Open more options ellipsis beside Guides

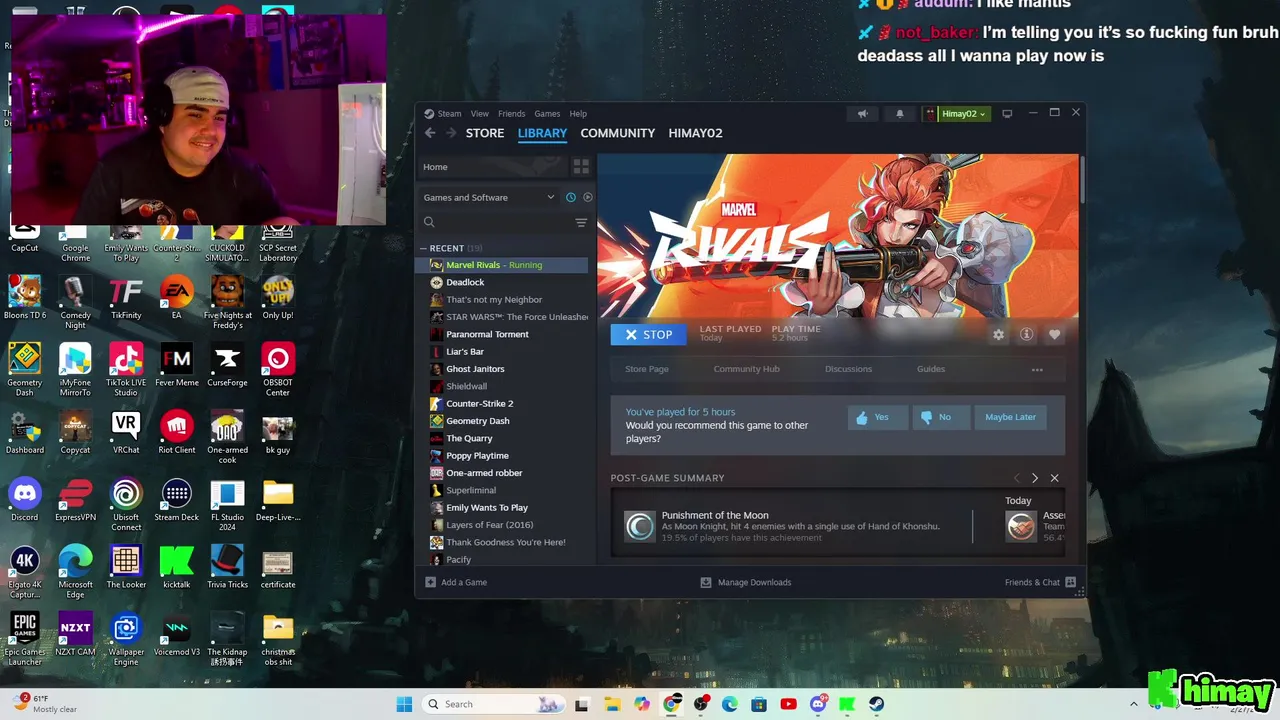coord(1037,370)
